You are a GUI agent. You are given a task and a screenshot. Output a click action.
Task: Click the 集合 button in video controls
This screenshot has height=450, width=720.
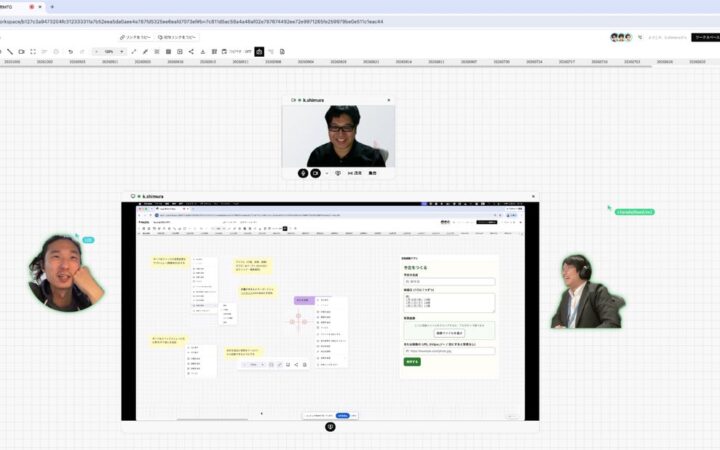pyautogui.click(x=372, y=173)
